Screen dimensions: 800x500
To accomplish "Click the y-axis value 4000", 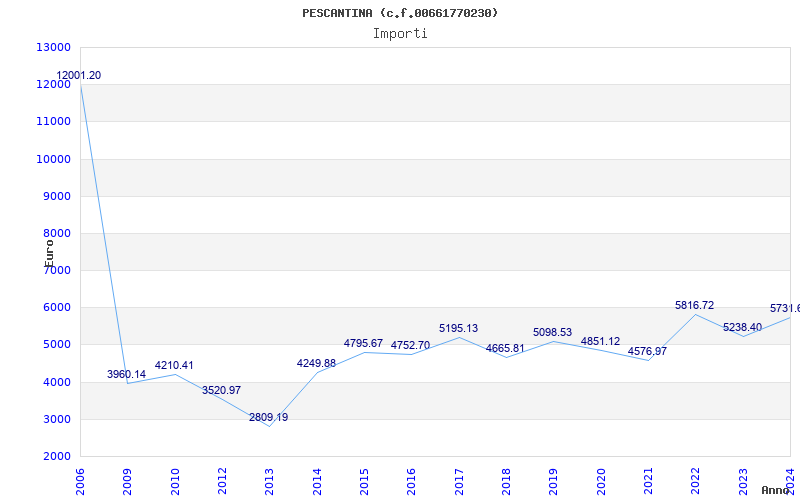I will [x=56, y=382].
